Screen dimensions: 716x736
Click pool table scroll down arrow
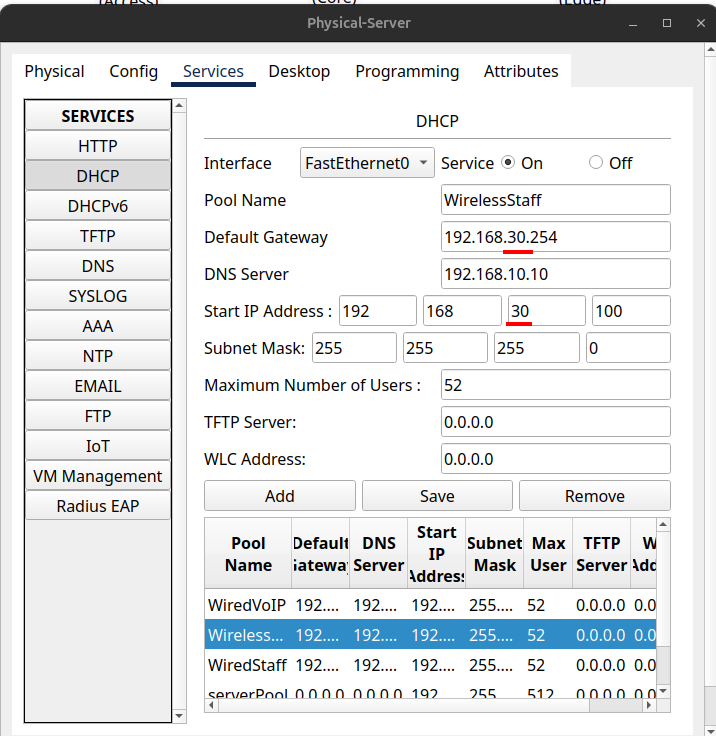[663, 690]
